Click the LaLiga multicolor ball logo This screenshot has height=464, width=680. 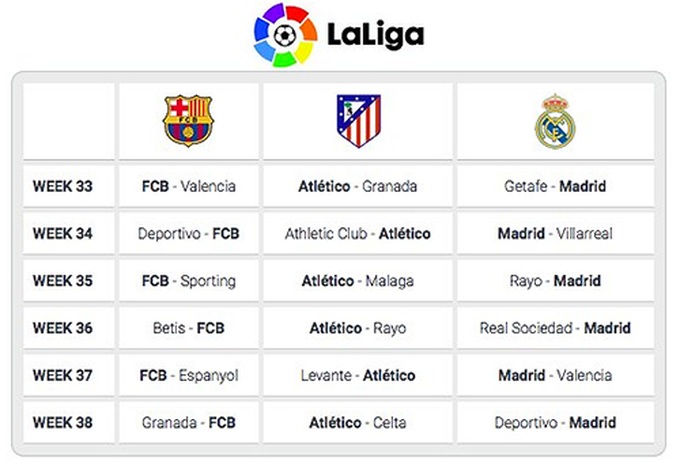[285, 35]
